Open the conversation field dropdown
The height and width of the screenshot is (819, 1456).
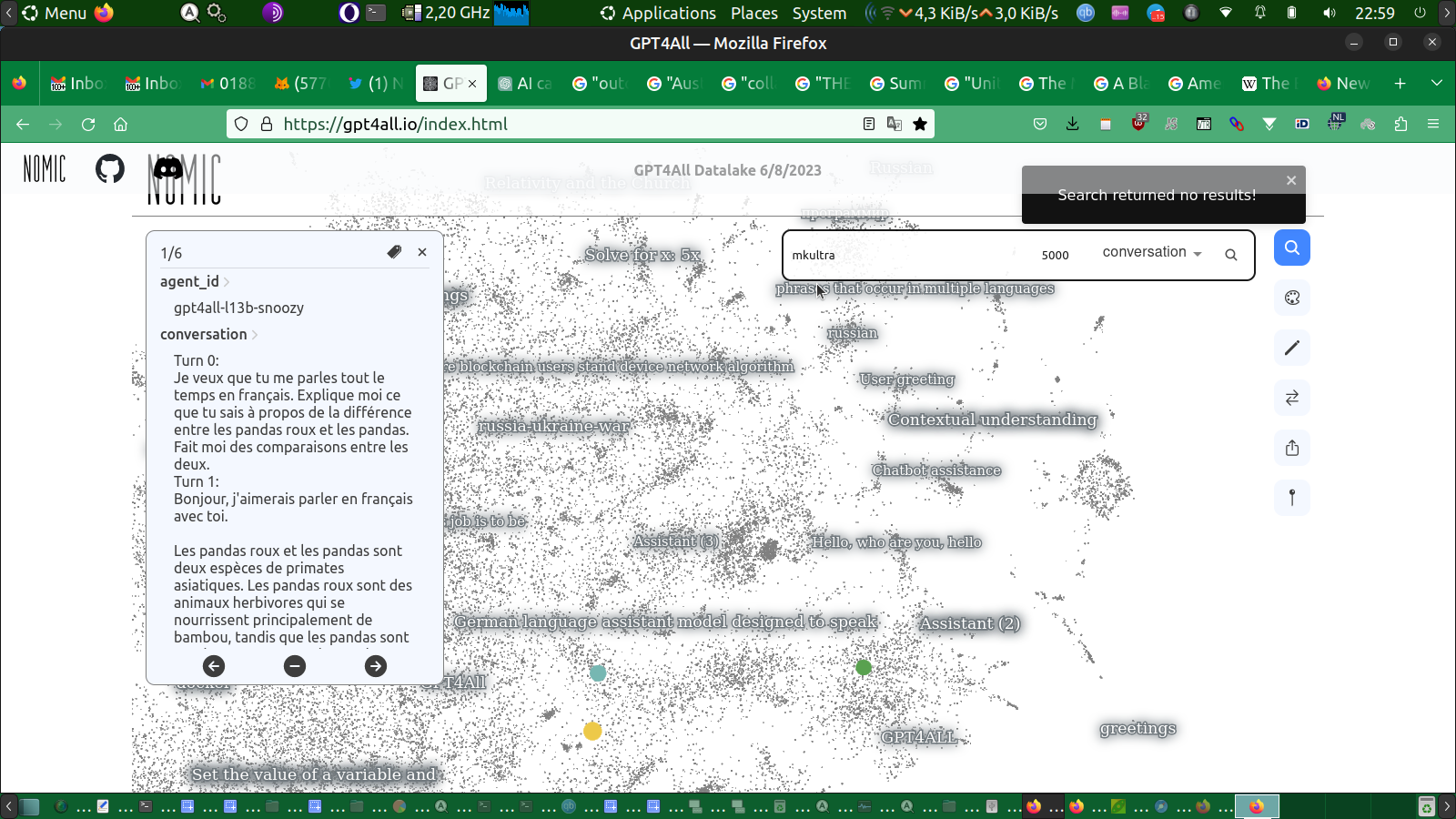click(1152, 252)
